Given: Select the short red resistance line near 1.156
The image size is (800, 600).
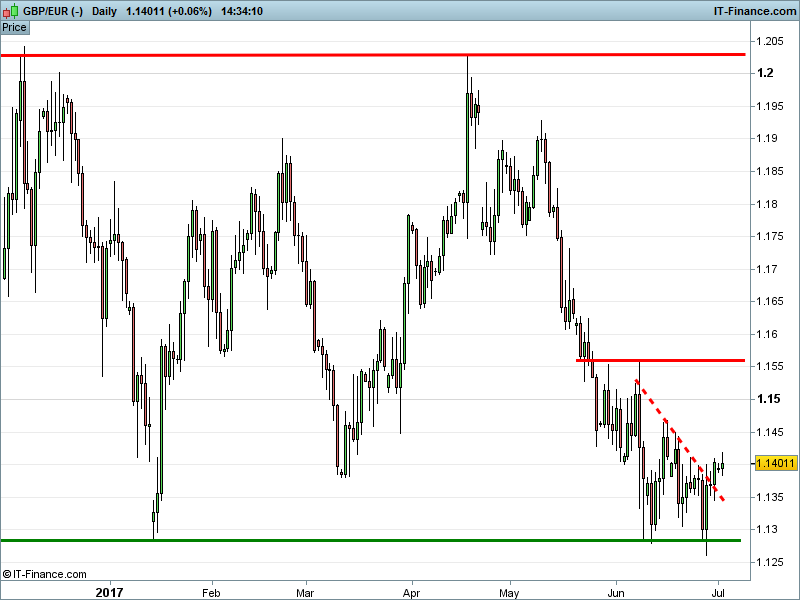Looking at the screenshot, I should [661, 360].
